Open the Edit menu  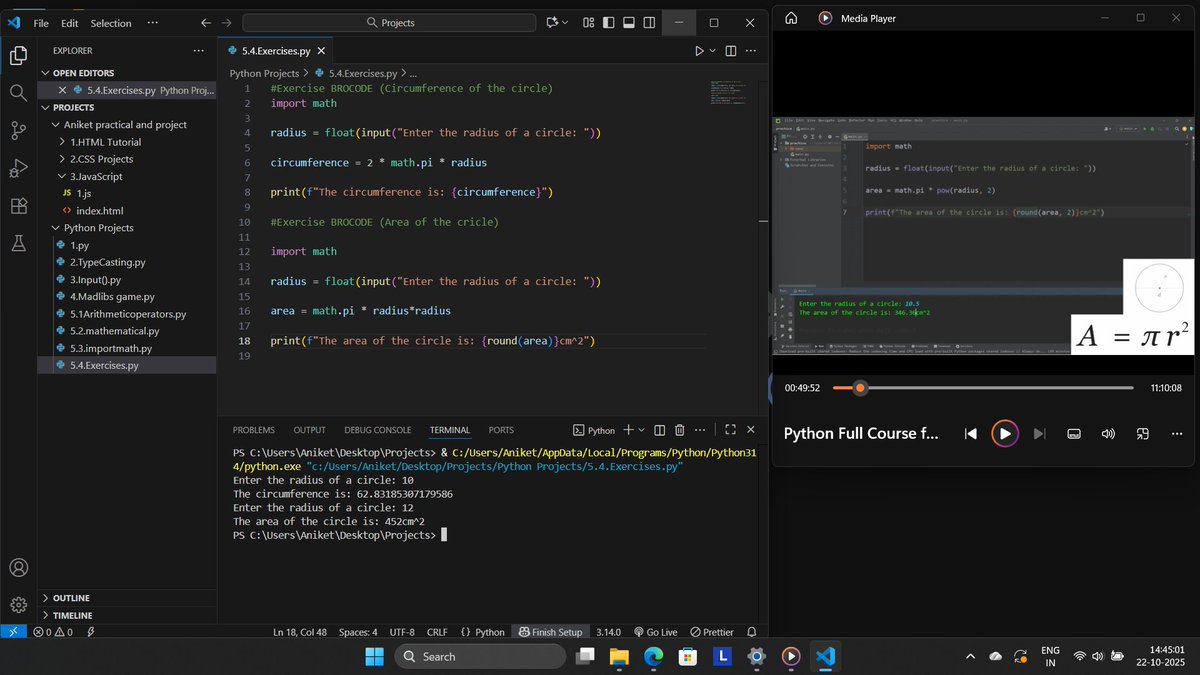pos(69,23)
